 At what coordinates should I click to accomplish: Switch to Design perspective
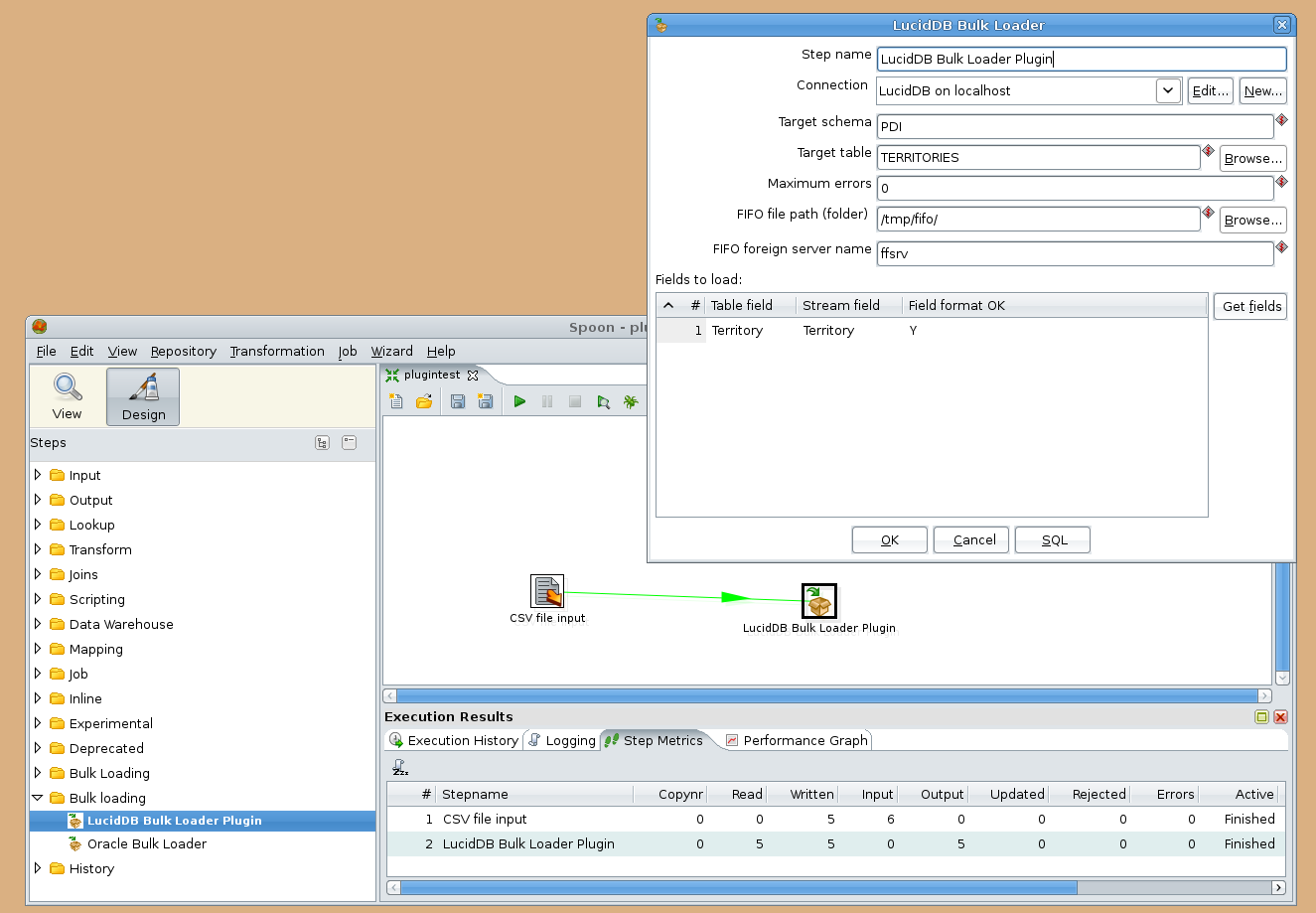point(143,397)
